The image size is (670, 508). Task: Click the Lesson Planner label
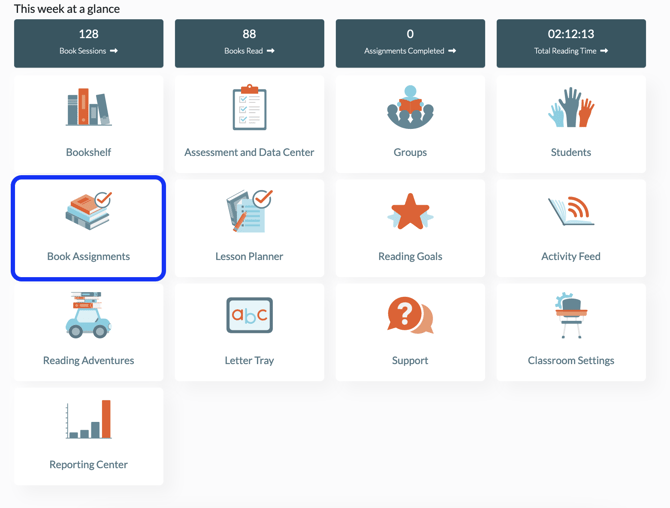[x=249, y=256]
